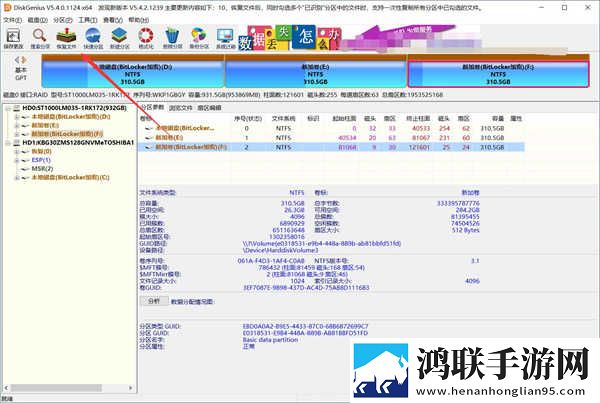This screenshot has width=600, height=403.
Task: Click the horizontal scrollbar under disk tree
Action: pyautogui.click(x=56, y=388)
